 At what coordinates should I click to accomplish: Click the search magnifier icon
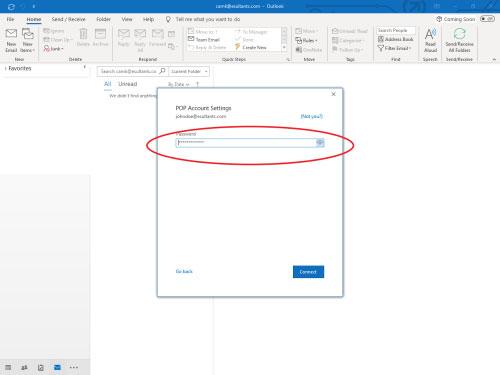pyautogui.click(x=162, y=71)
